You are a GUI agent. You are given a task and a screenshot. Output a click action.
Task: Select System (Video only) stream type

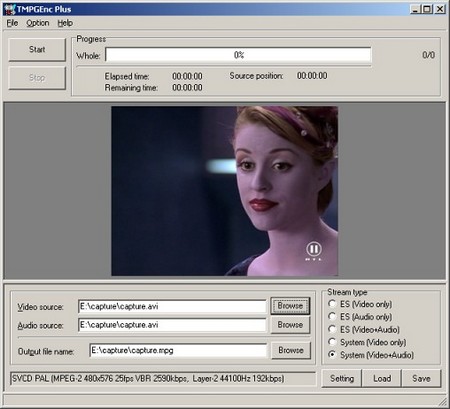pos(332,342)
